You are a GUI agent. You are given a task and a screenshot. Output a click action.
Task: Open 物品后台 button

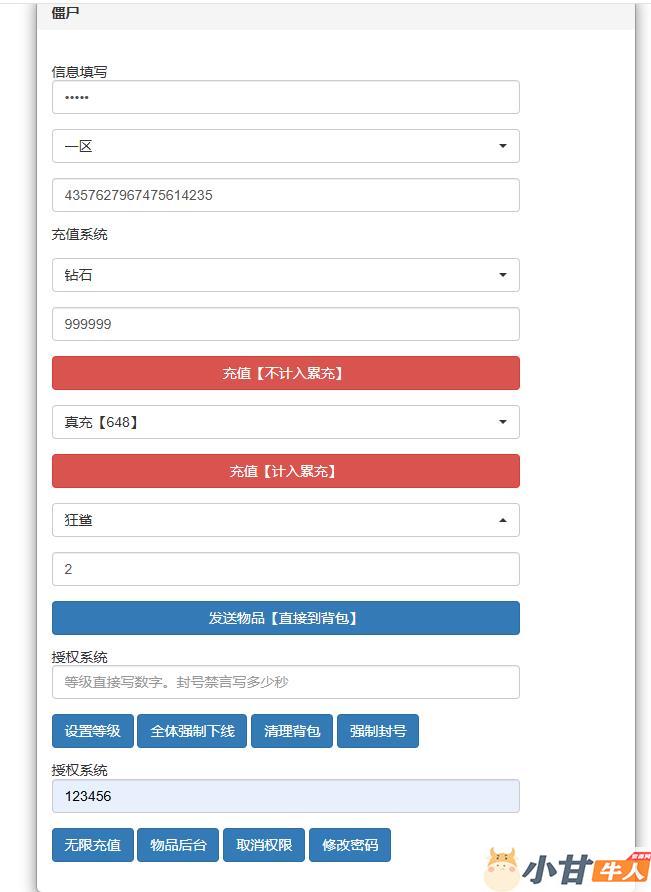click(178, 845)
